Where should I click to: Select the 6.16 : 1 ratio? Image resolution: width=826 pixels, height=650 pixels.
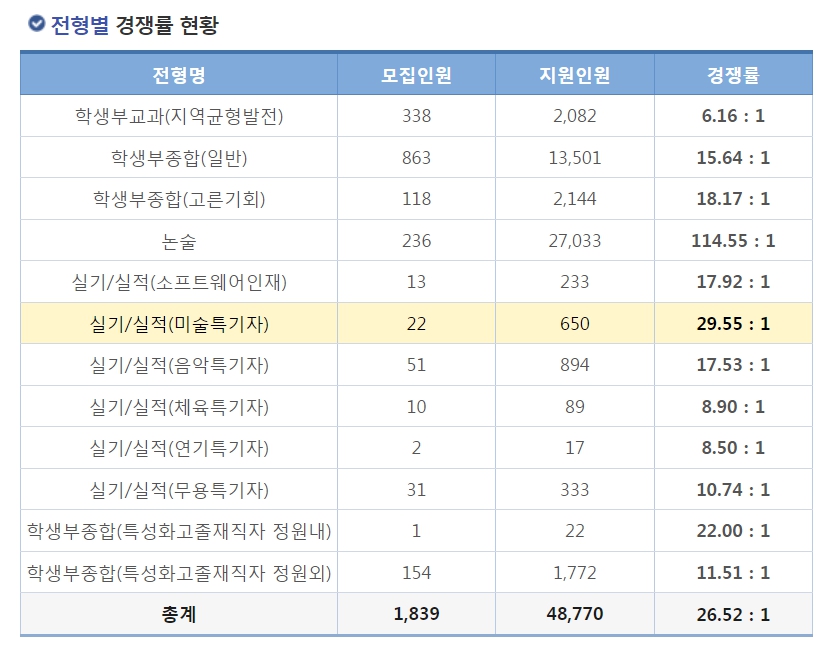(x=733, y=116)
